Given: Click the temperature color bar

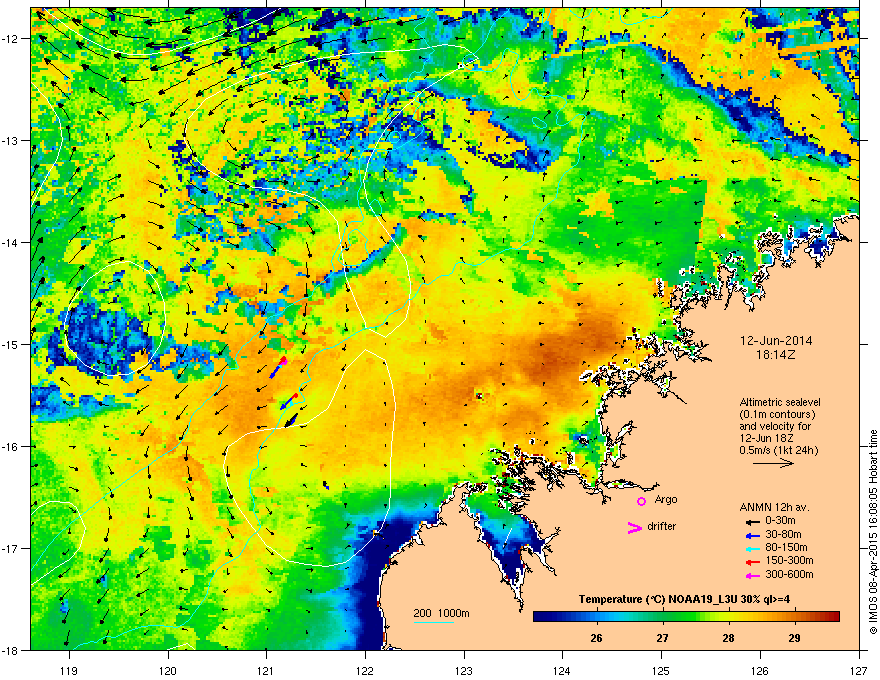Looking at the screenshot, I should coord(686,617).
